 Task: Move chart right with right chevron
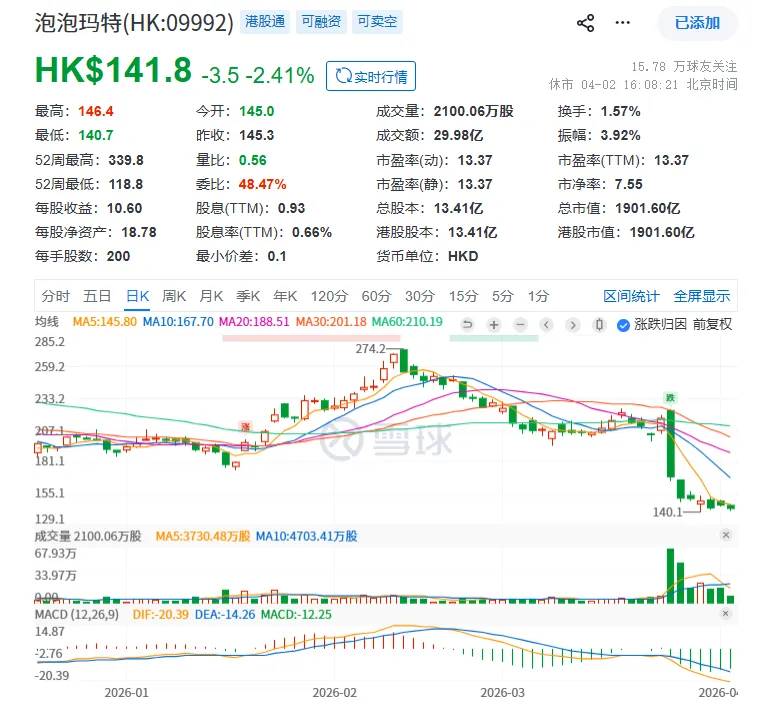573,324
